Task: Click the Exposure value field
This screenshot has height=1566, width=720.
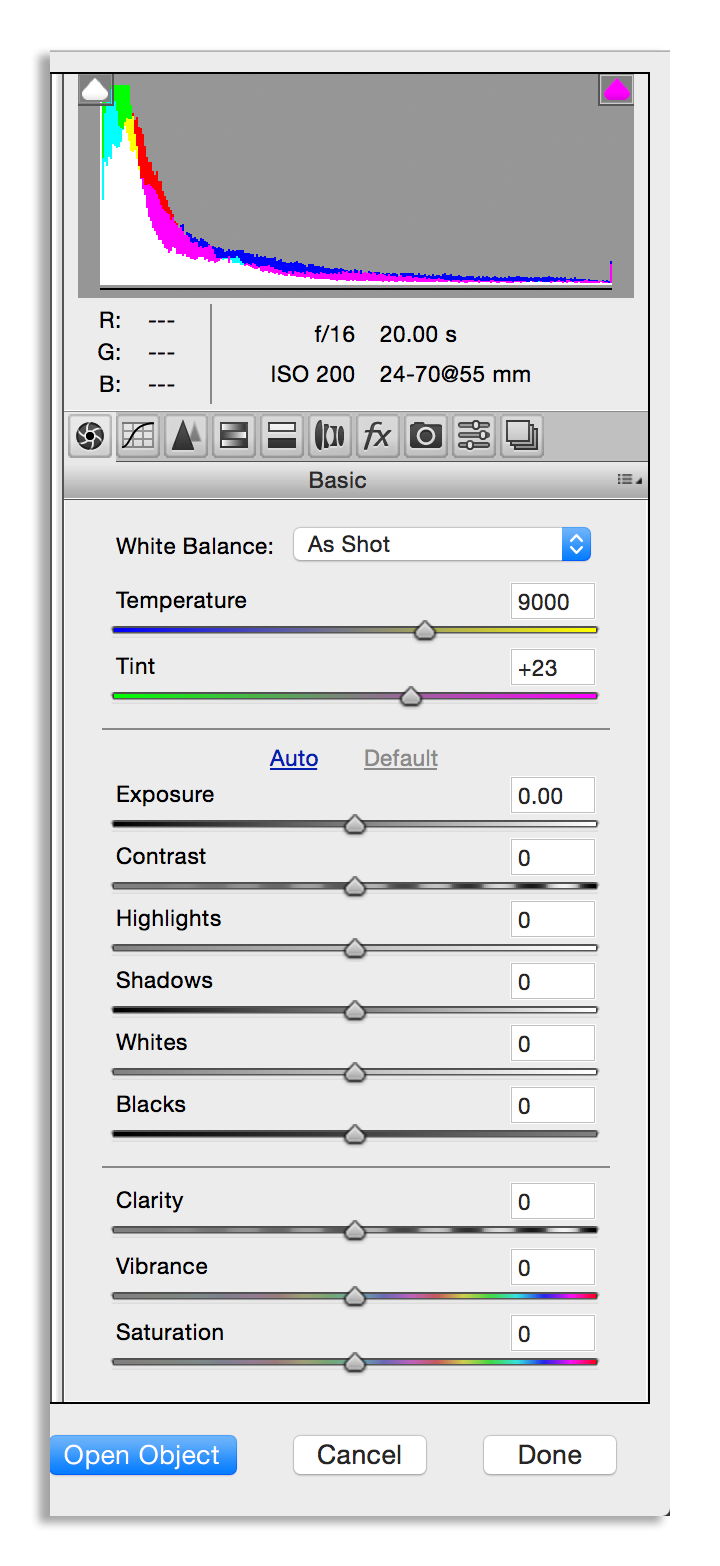Action: (552, 796)
